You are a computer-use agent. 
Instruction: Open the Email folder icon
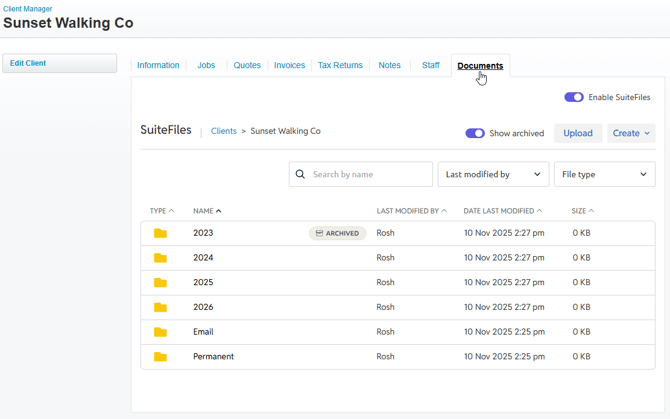(x=160, y=332)
